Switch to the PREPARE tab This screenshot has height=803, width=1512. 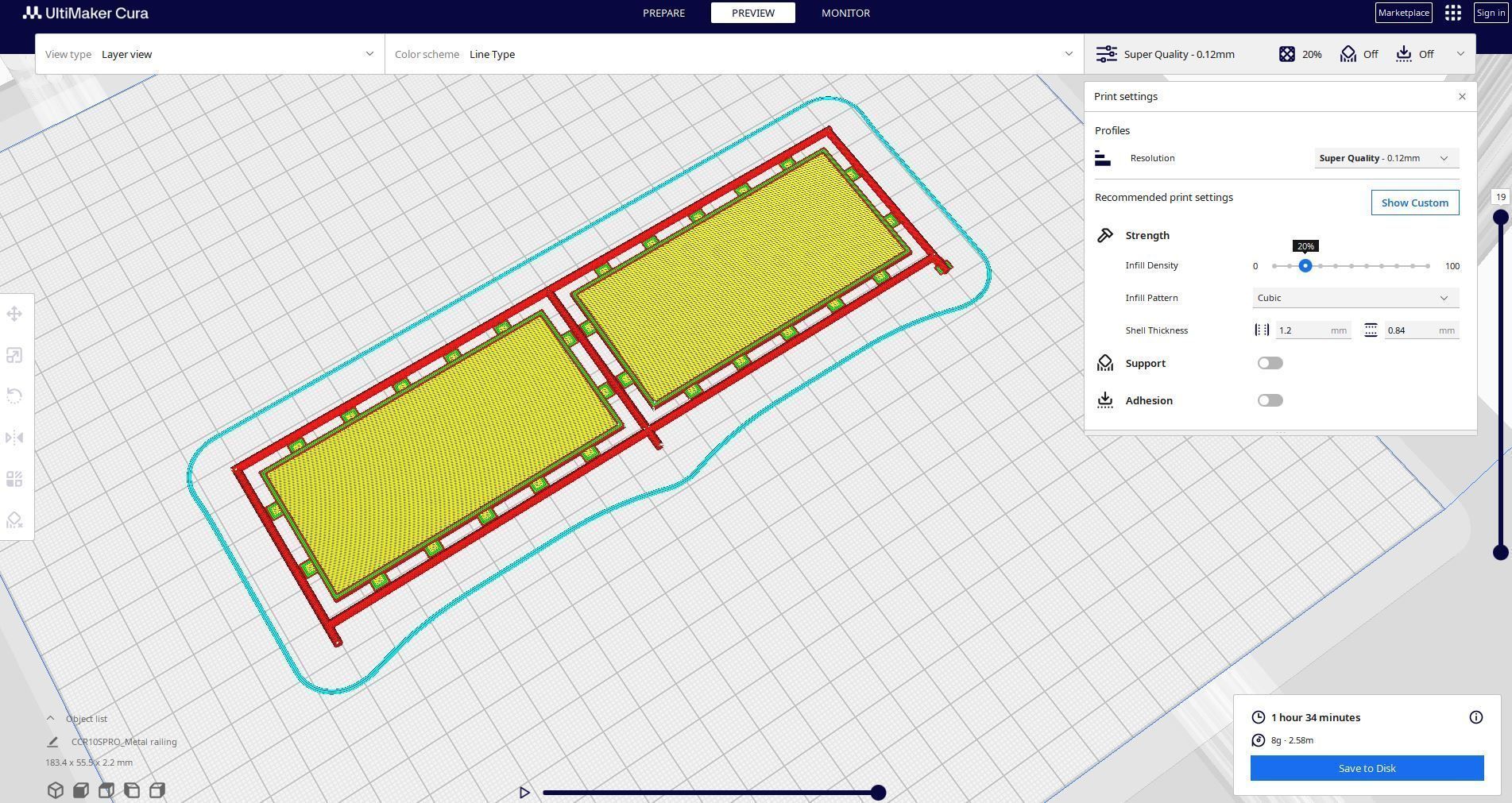pos(663,13)
